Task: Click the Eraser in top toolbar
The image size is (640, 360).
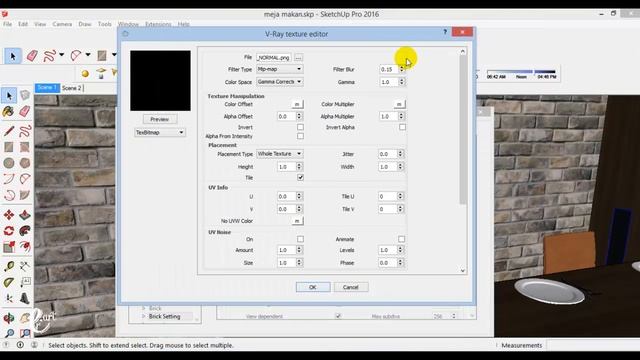Action: [32, 56]
